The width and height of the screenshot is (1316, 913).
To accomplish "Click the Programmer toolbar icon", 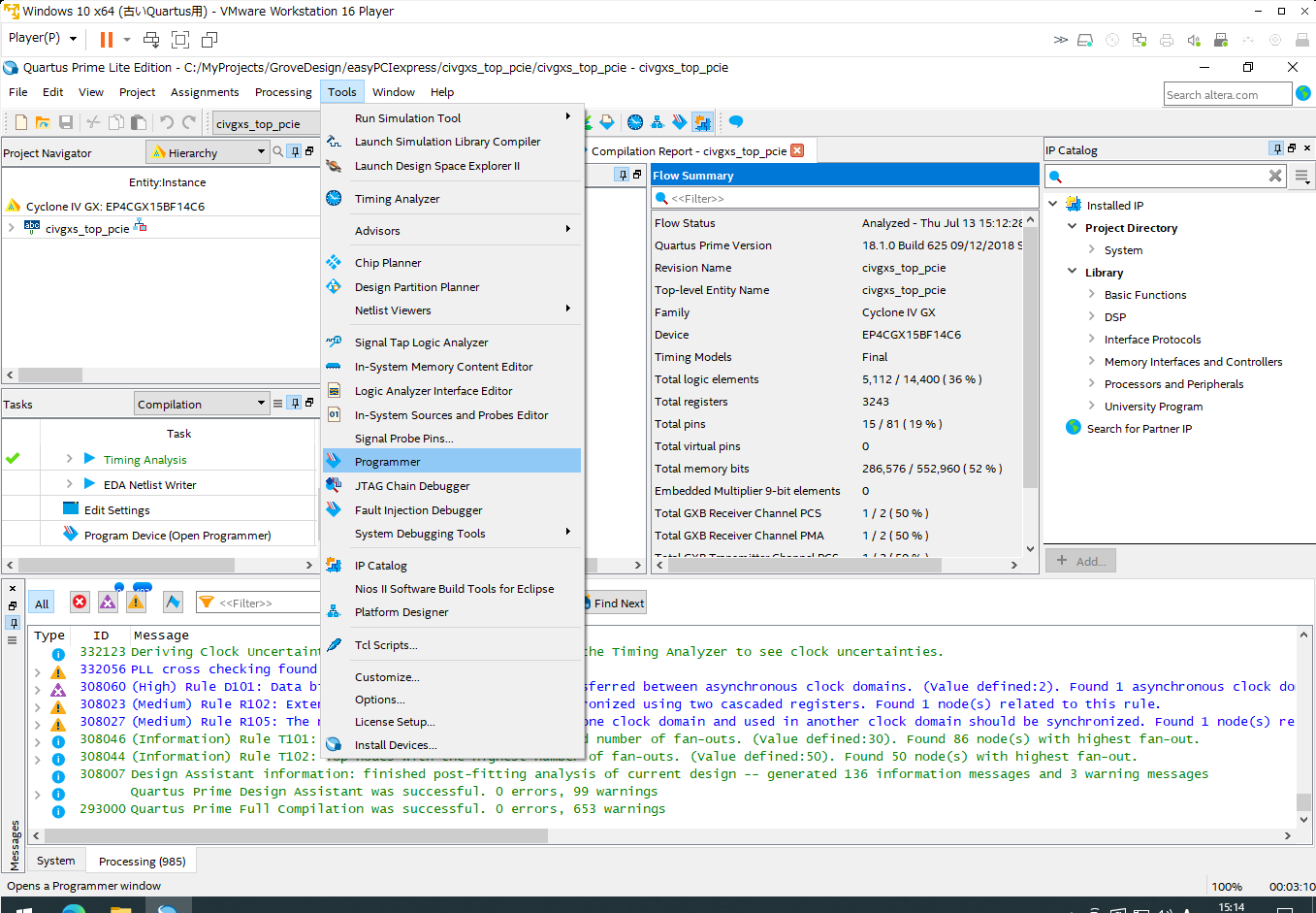I will [x=680, y=122].
